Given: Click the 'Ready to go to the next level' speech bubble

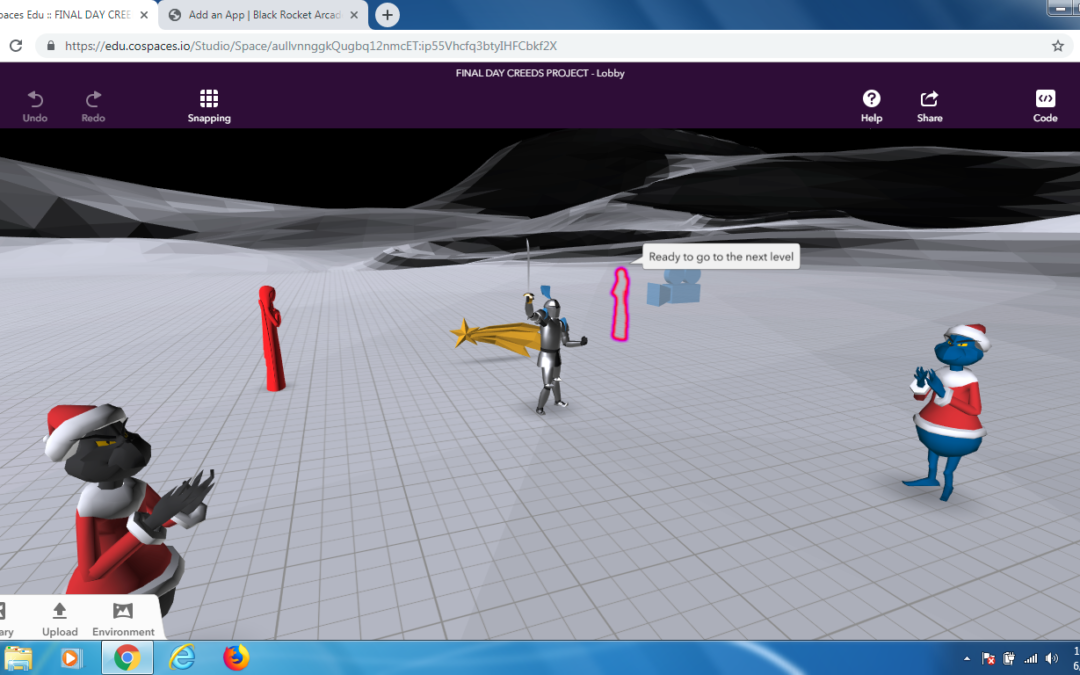Looking at the screenshot, I should (720, 257).
